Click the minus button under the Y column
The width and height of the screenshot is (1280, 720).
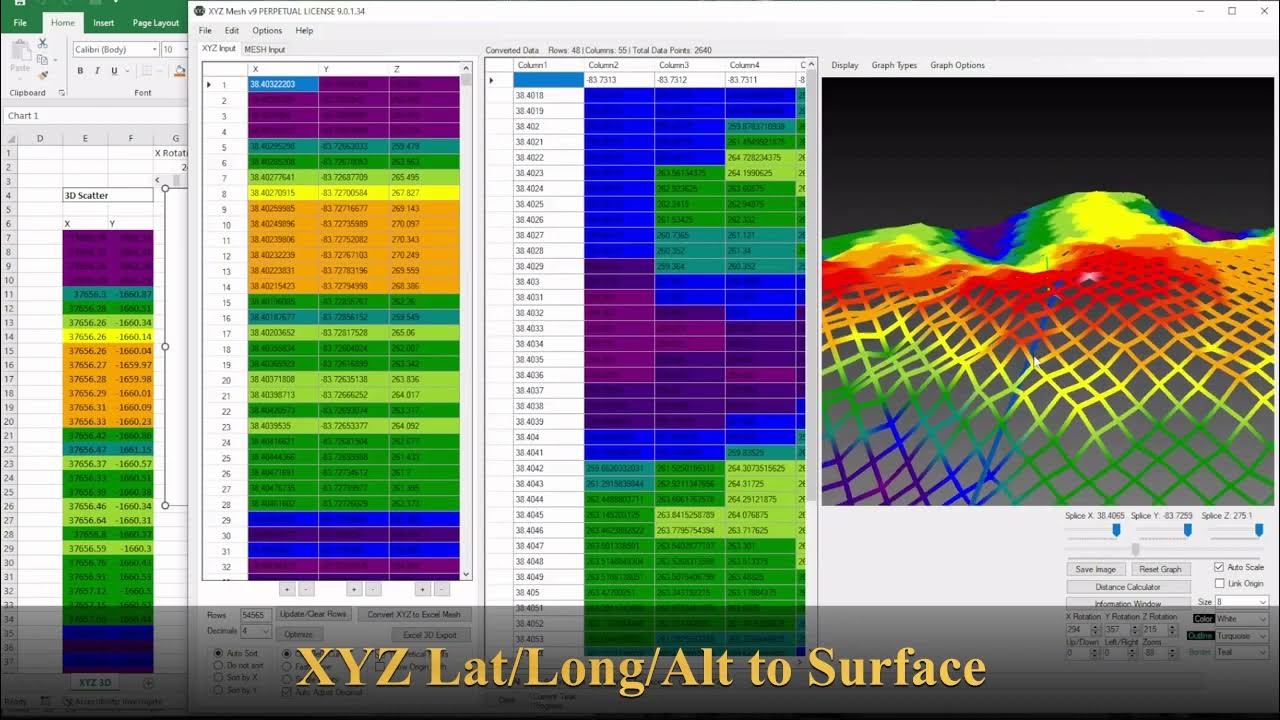[x=373, y=589]
